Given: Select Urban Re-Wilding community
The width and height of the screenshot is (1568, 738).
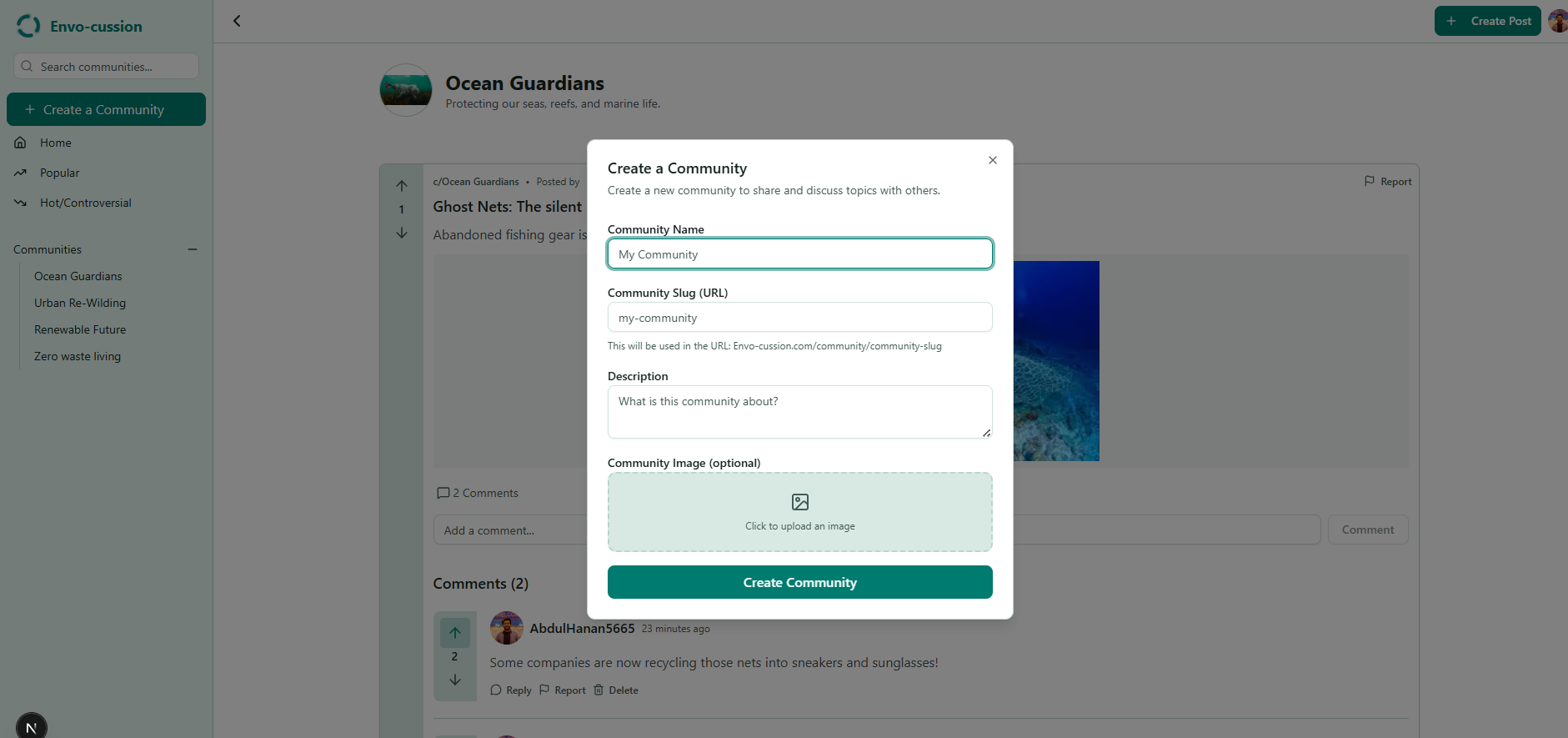Looking at the screenshot, I should [80, 303].
